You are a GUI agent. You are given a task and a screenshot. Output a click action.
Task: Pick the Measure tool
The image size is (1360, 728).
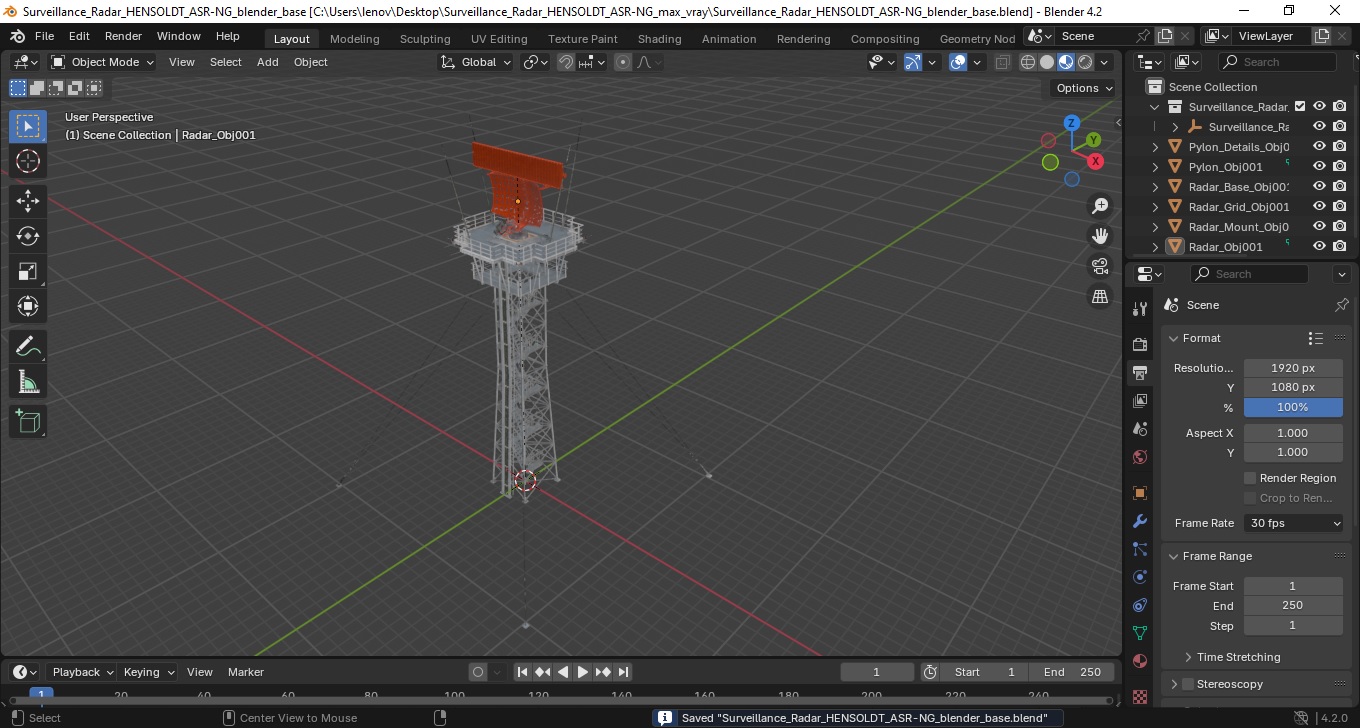pos(28,382)
